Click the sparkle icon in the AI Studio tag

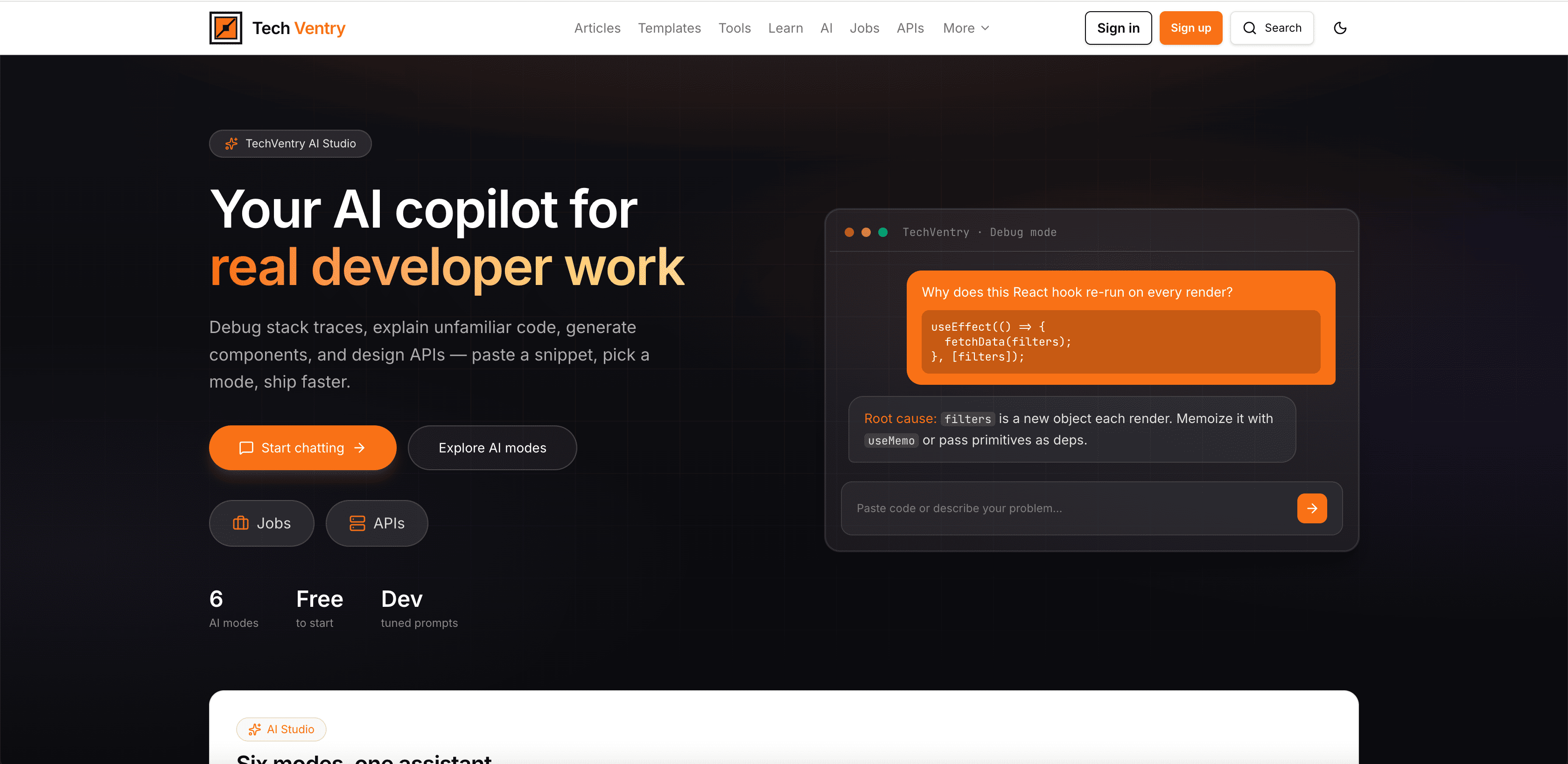[254, 729]
